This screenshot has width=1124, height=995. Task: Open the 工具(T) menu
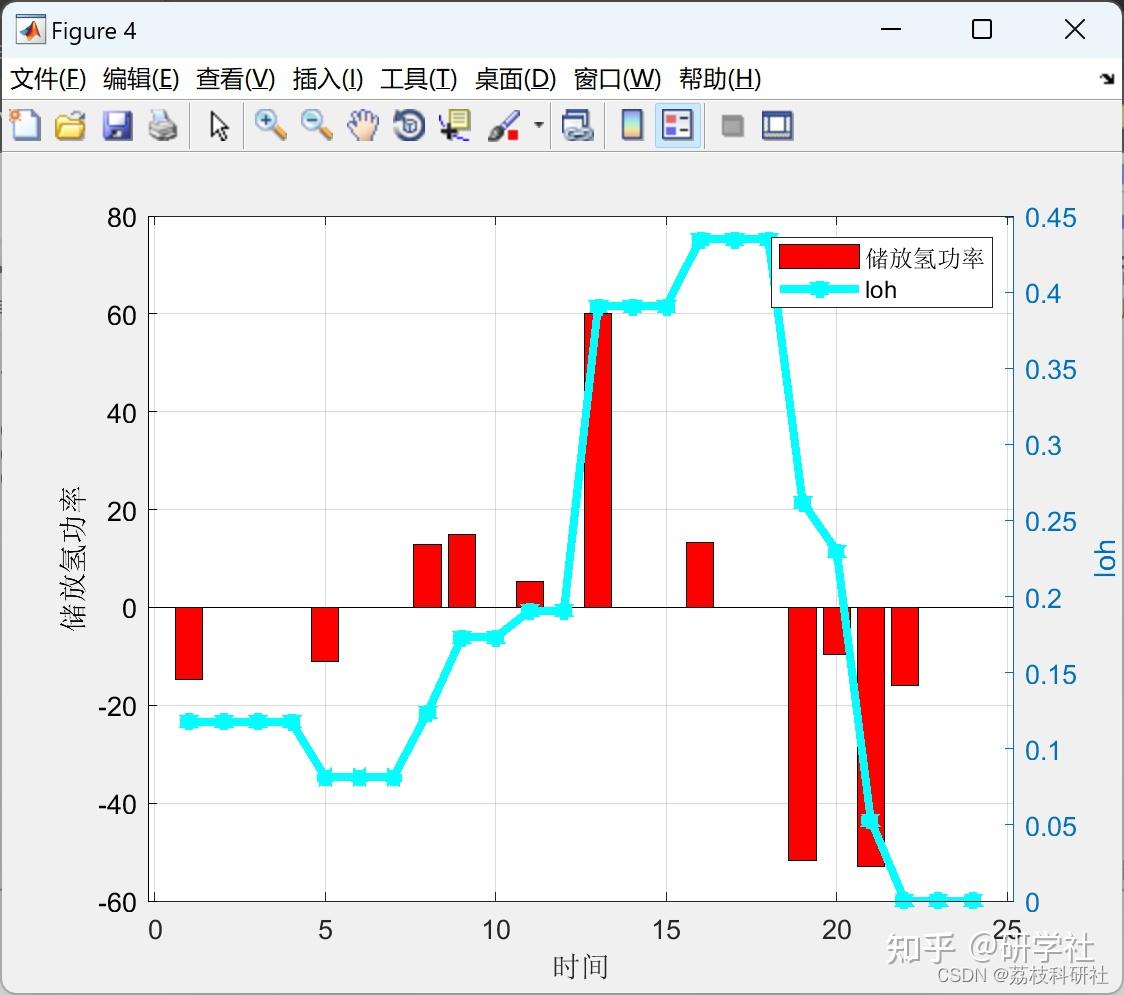click(x=419, y=79)
